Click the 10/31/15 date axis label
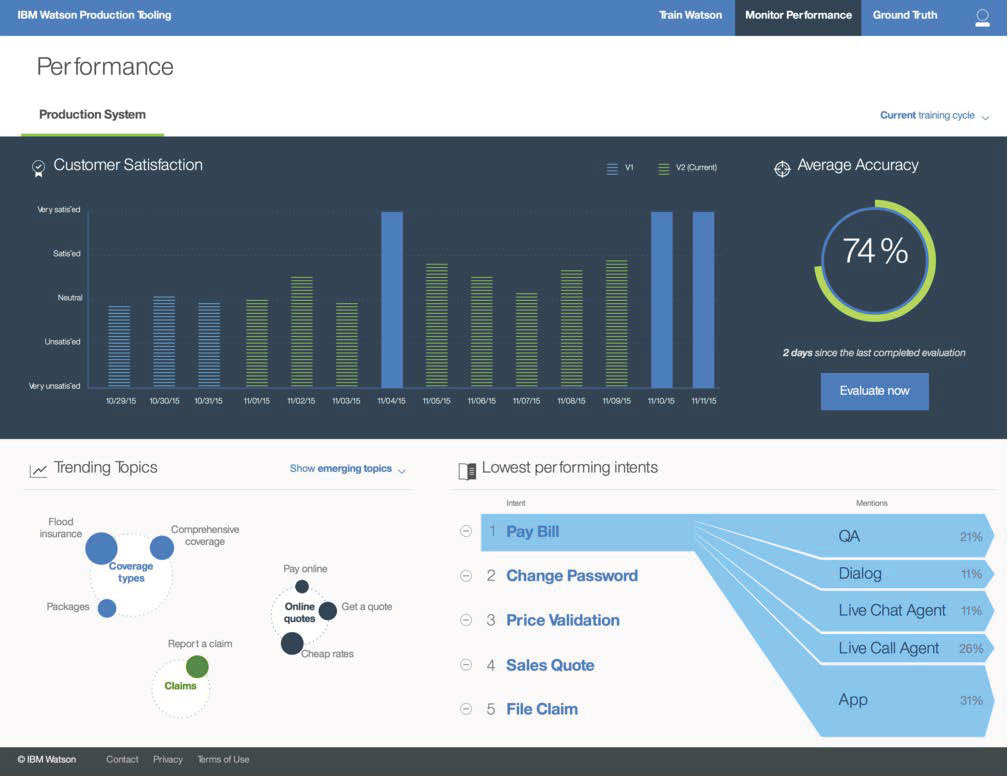 tap(208, 400)
